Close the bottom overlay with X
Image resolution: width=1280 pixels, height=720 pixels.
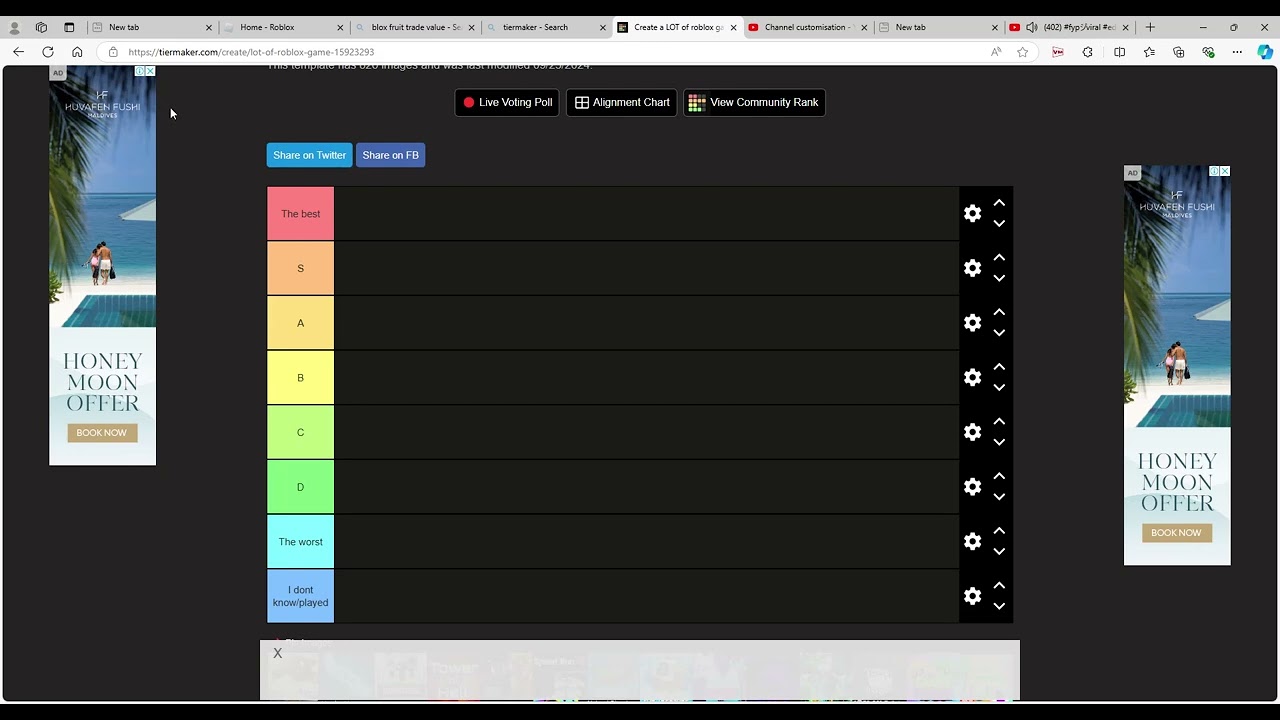(x=278, y=653)
